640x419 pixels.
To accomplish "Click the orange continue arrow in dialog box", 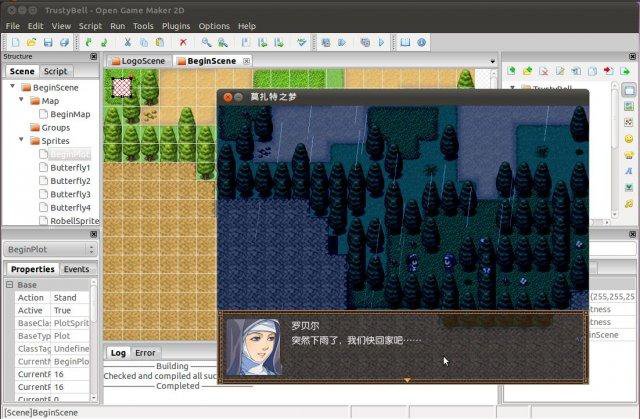I will tap(407, 380).
